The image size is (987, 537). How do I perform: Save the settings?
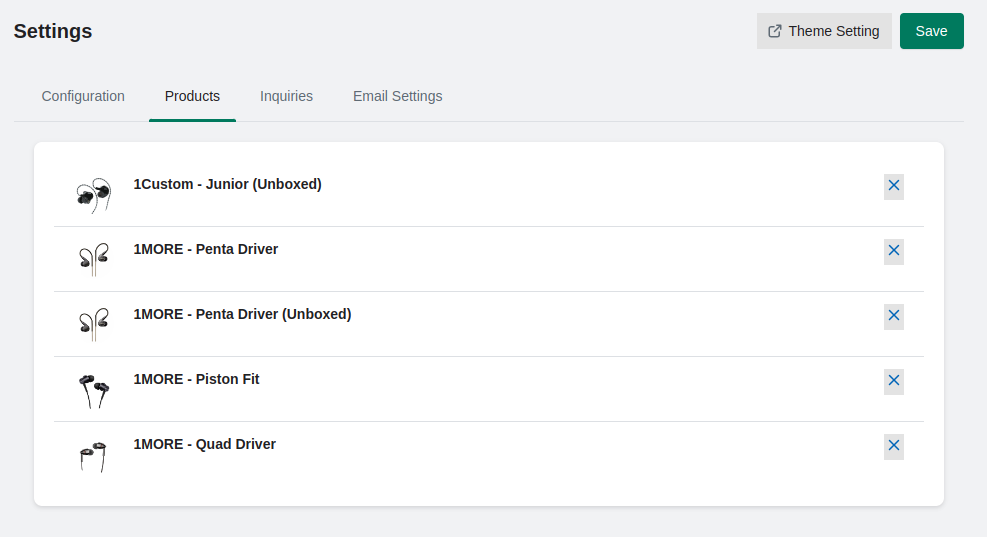(x=931, y=31)
